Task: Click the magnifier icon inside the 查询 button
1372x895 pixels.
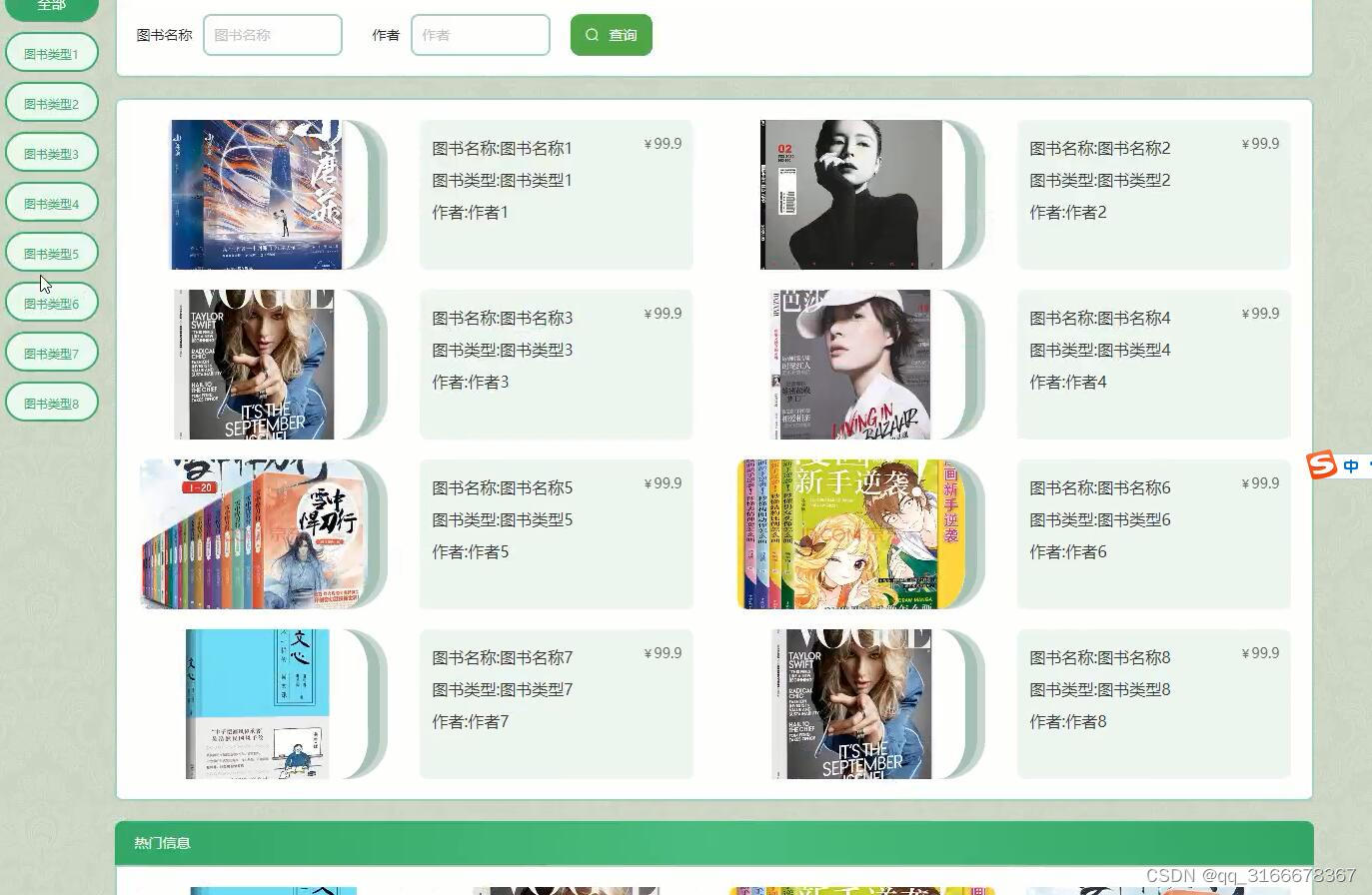Action: pyautogui.click(x=593, y=34)
